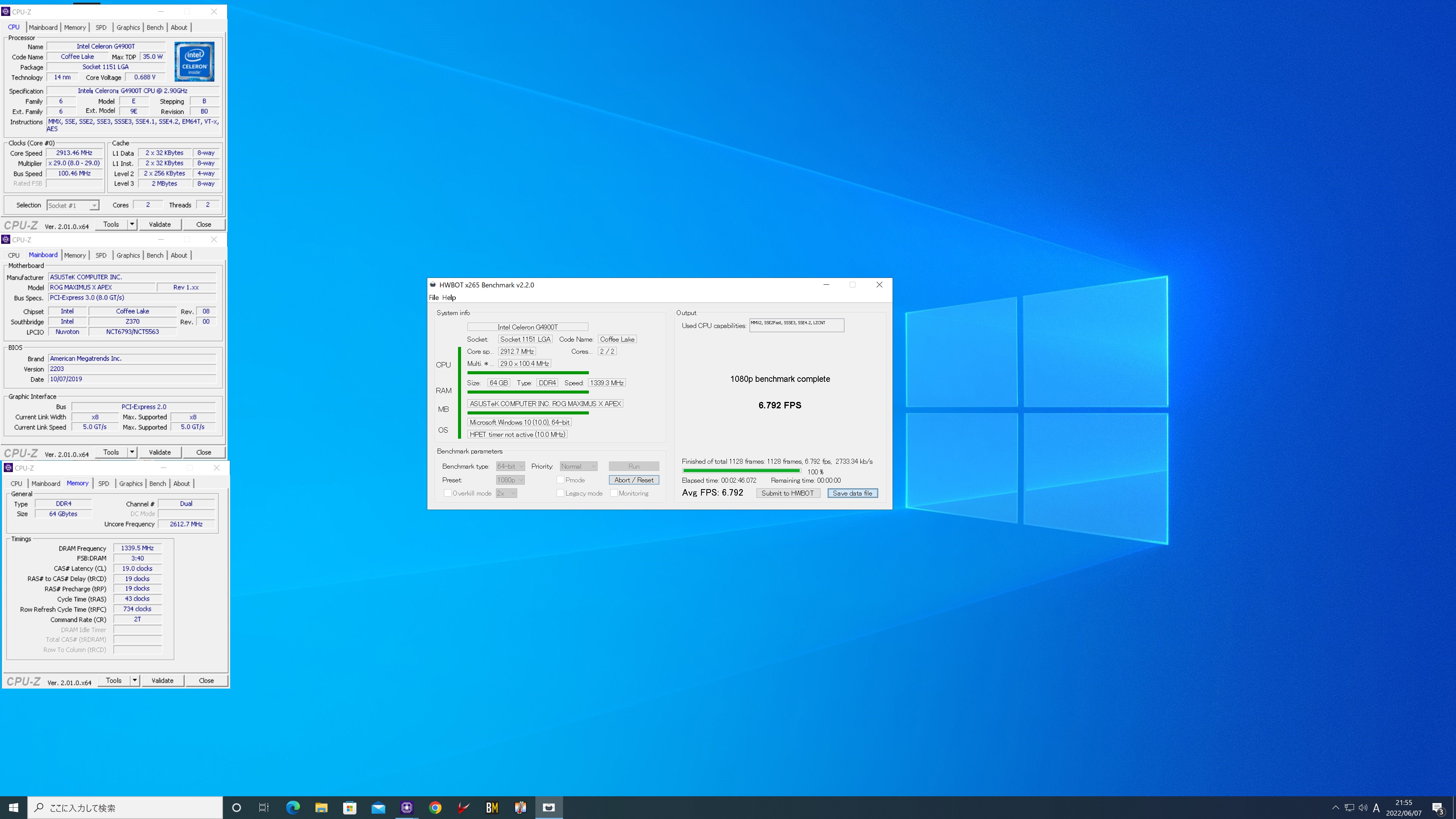Toggle the Pmode checkbox
The image size is (1456, 819).
coord(560,480)
